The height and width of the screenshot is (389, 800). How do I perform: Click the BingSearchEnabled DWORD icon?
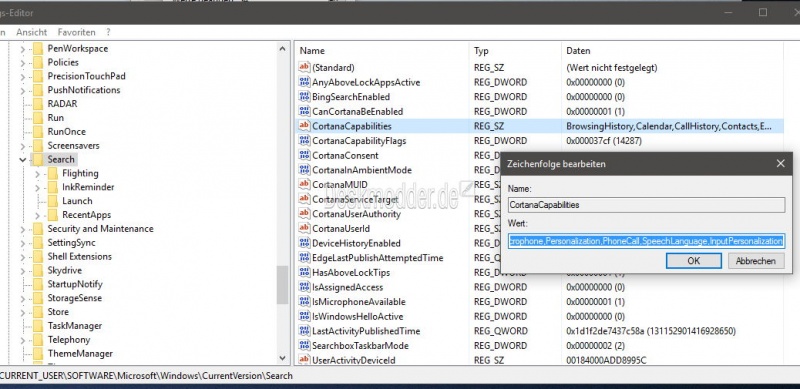pos(304,96)
